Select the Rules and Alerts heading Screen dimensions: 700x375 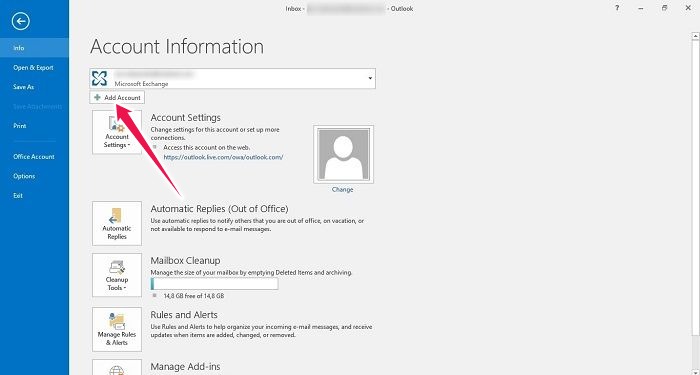tap(184, 315)
